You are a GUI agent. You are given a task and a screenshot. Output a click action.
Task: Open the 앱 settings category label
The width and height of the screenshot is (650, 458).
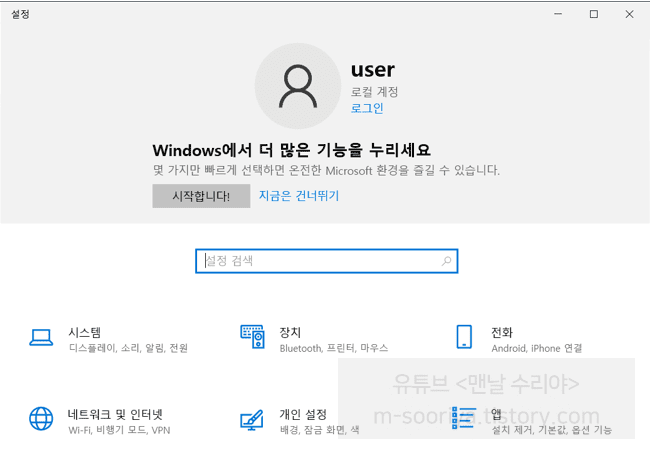click(x=496, y=413)
